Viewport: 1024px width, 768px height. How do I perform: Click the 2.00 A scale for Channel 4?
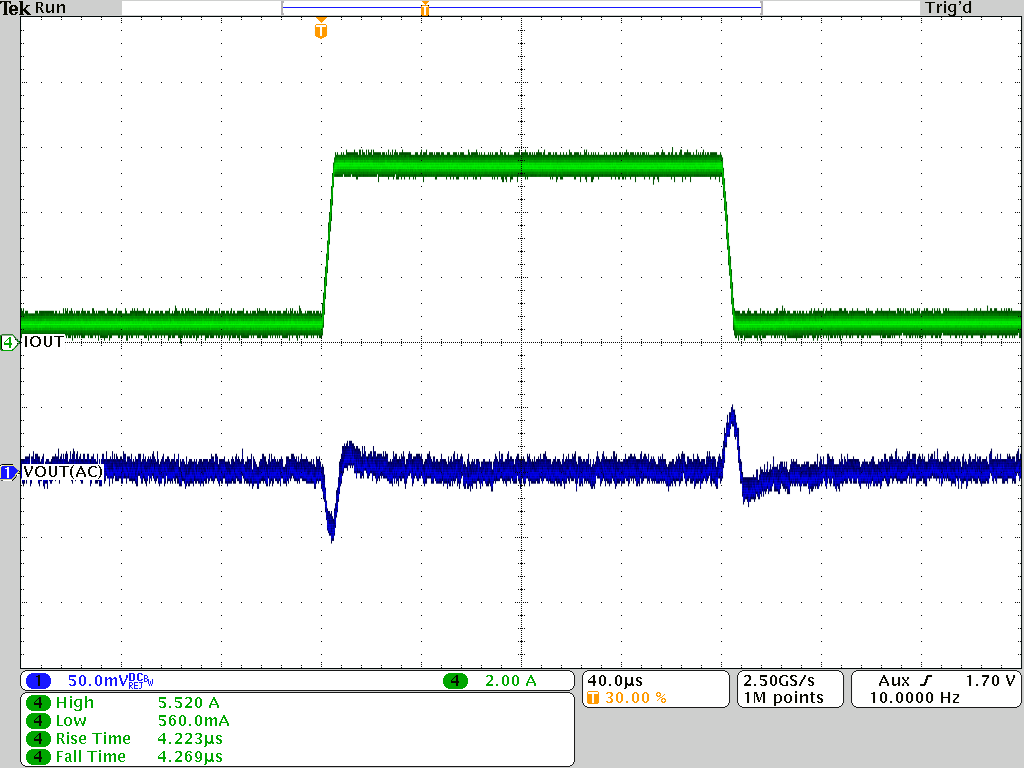(x=510, y=681)
